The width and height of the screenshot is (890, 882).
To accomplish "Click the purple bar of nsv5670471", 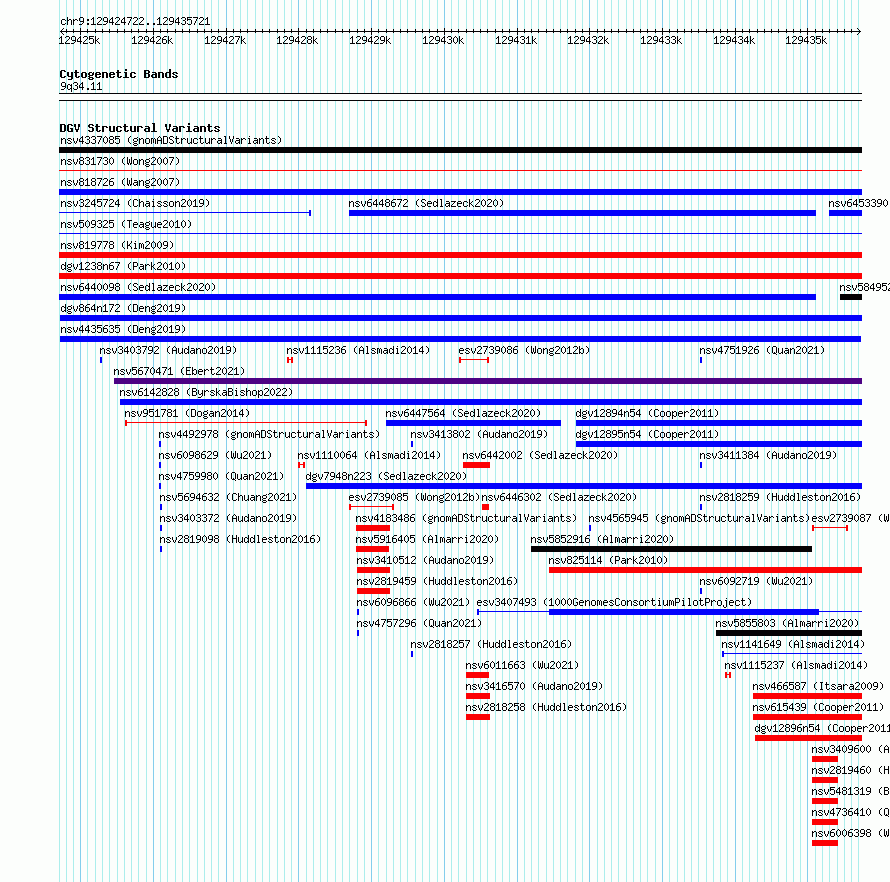I will [x=488, y=381].
